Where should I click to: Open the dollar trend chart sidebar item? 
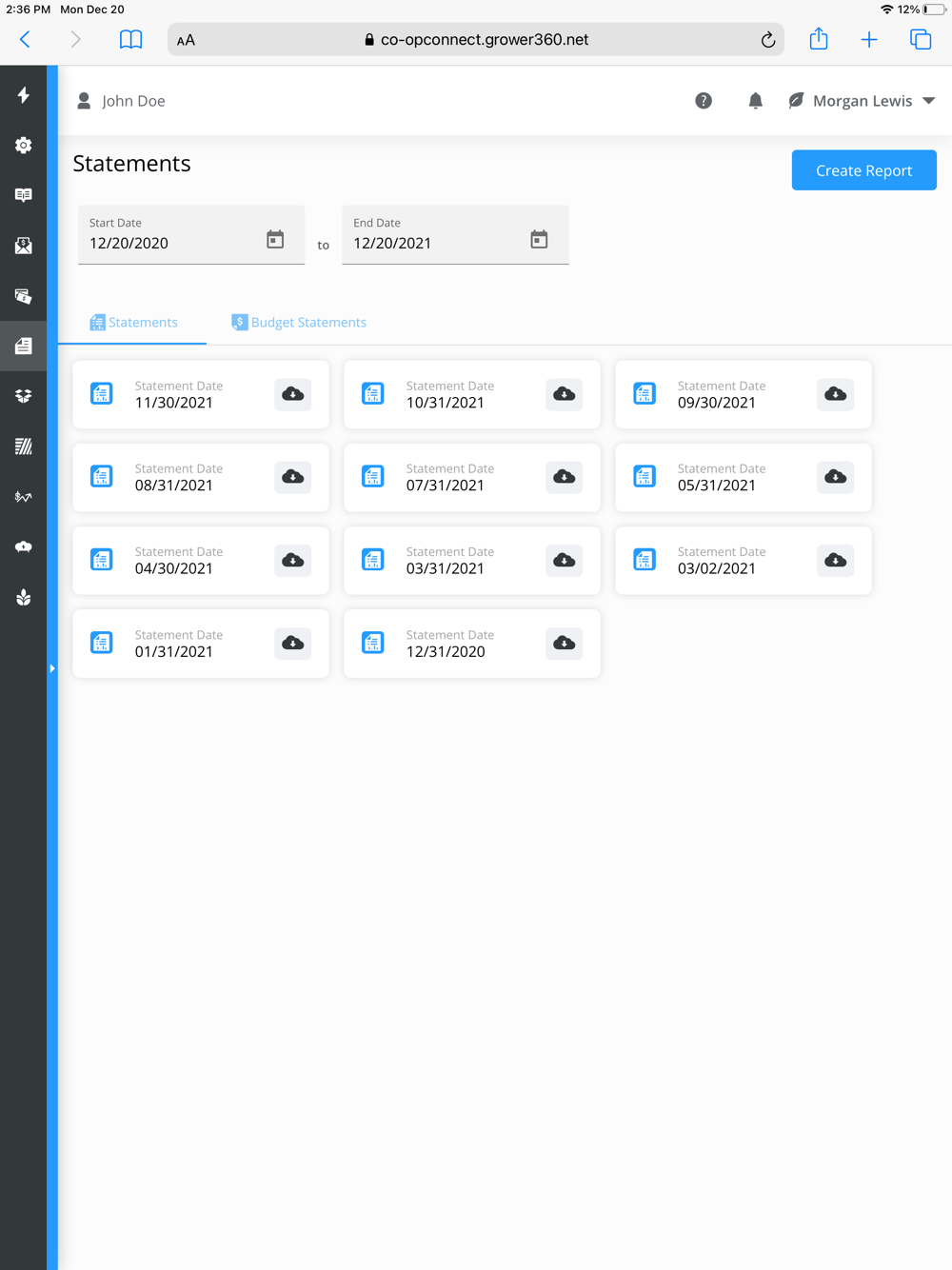click(23, 497)
